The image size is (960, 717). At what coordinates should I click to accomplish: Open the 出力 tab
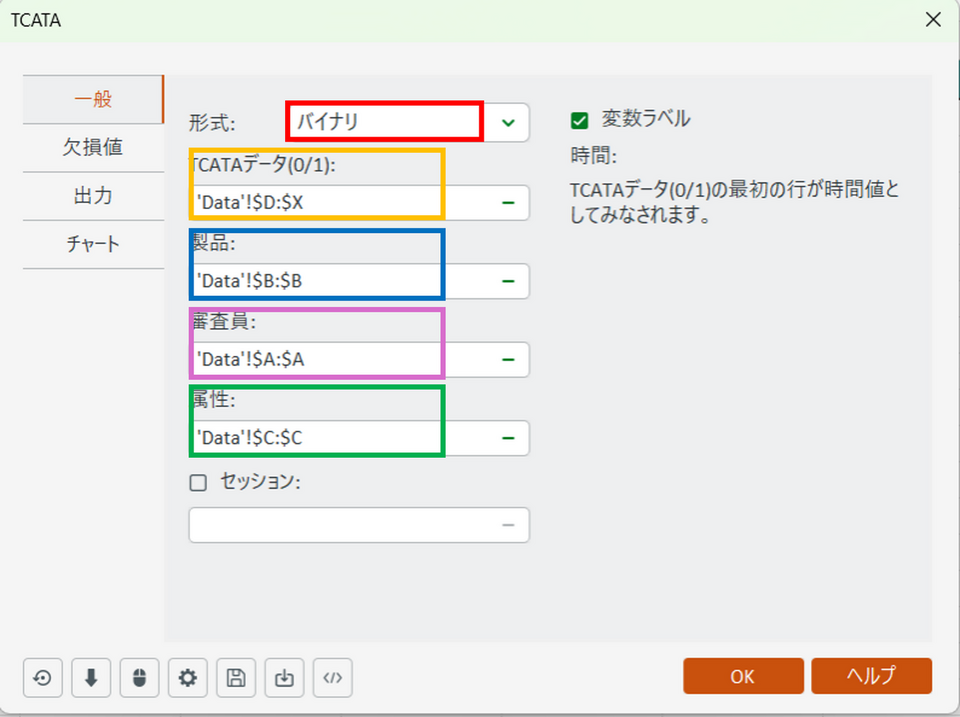[93, 196]
